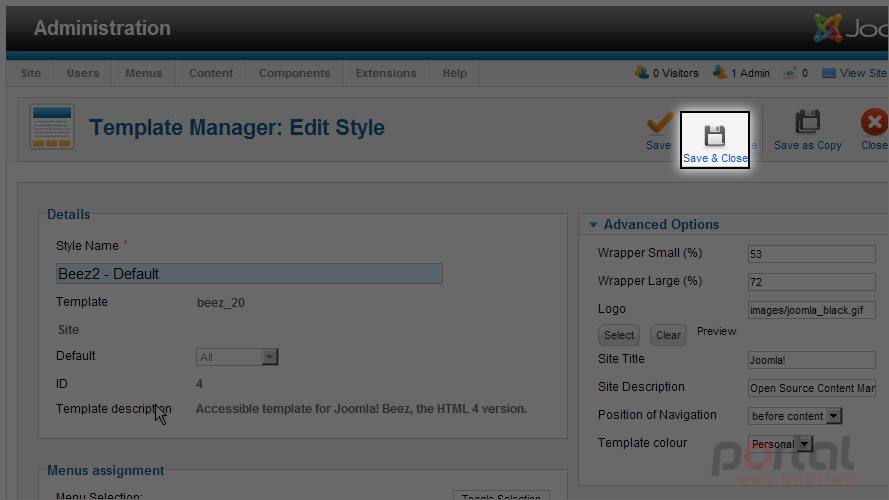Click the Select logo button
889x500 pixels.
click(x=619, y=335)
